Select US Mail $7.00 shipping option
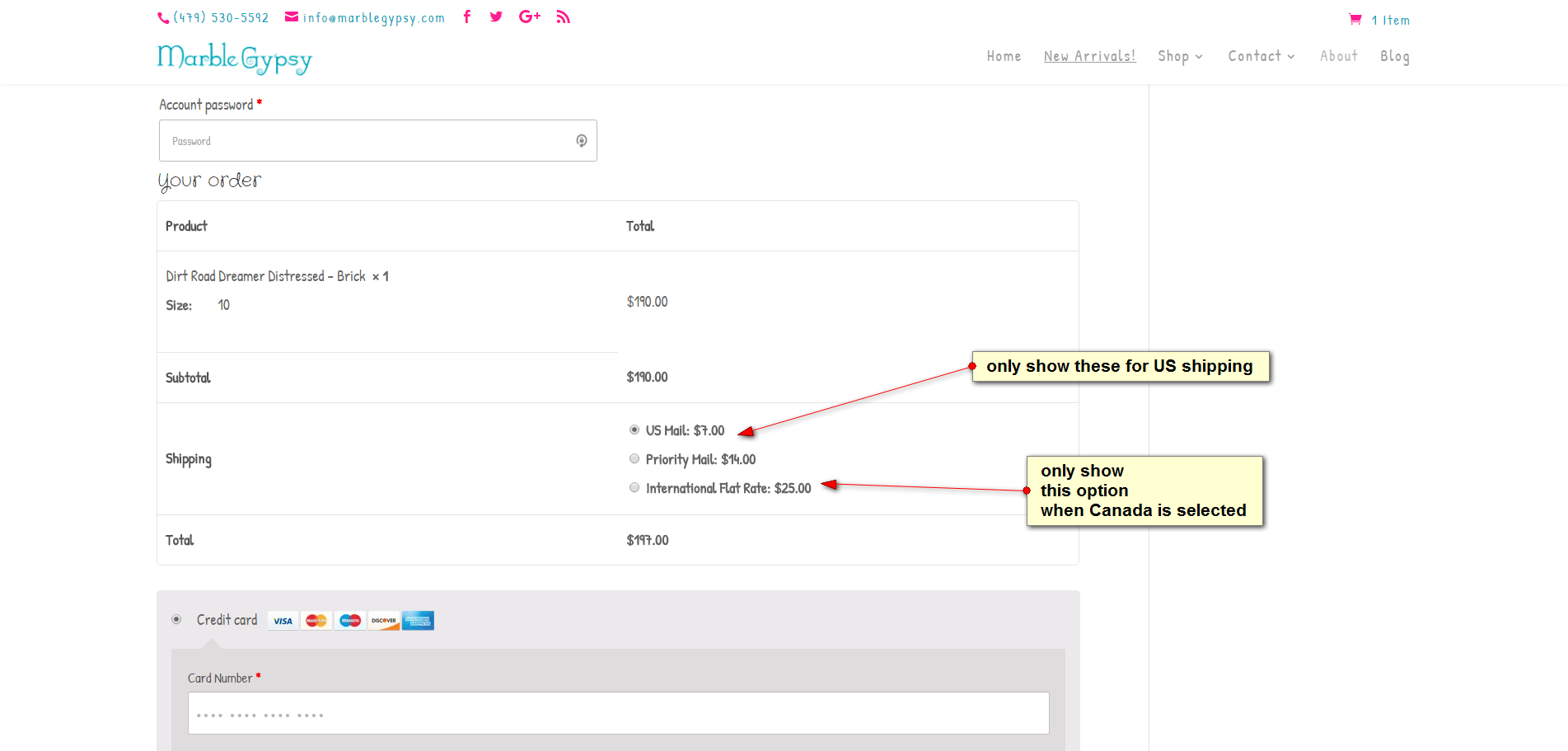Viewport: 1568px width, 751px height. click(x=634, y=429)
